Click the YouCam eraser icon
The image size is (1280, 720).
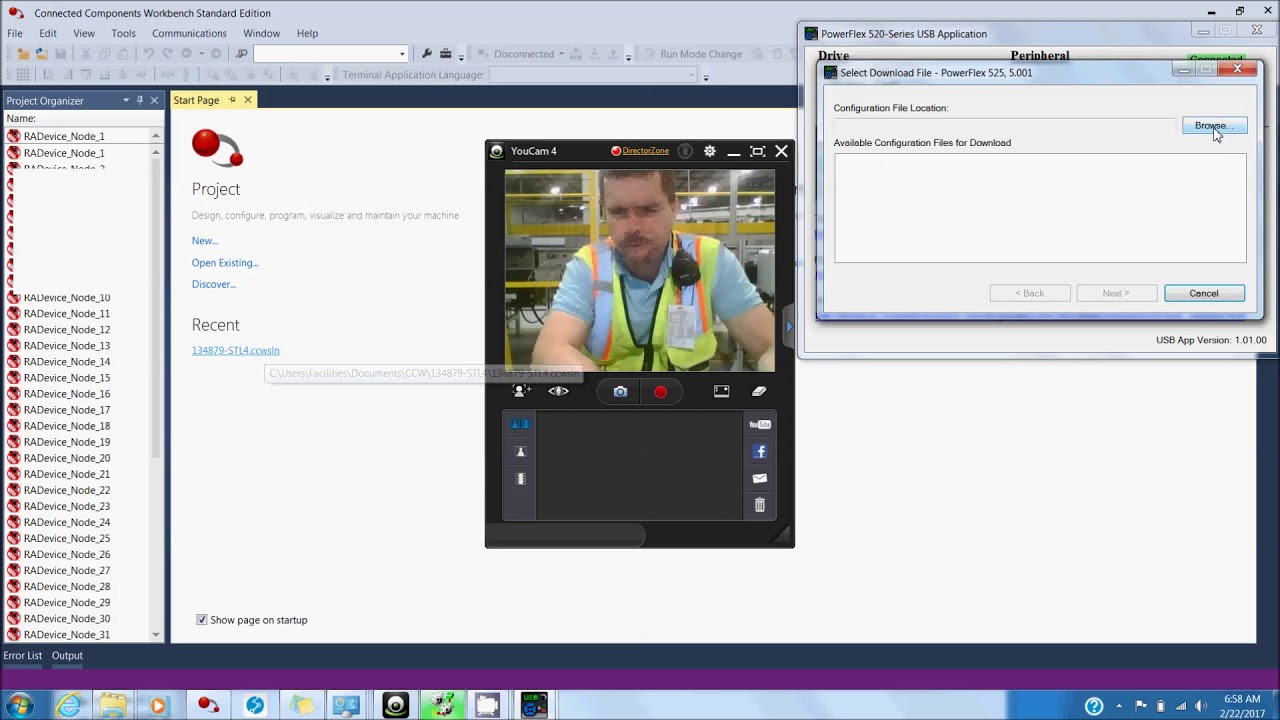point(759,391)
